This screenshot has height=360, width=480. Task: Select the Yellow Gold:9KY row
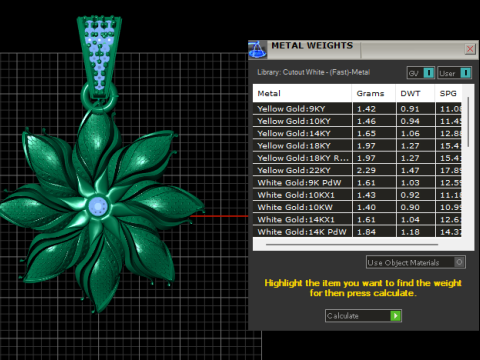[x=357, y=109]
